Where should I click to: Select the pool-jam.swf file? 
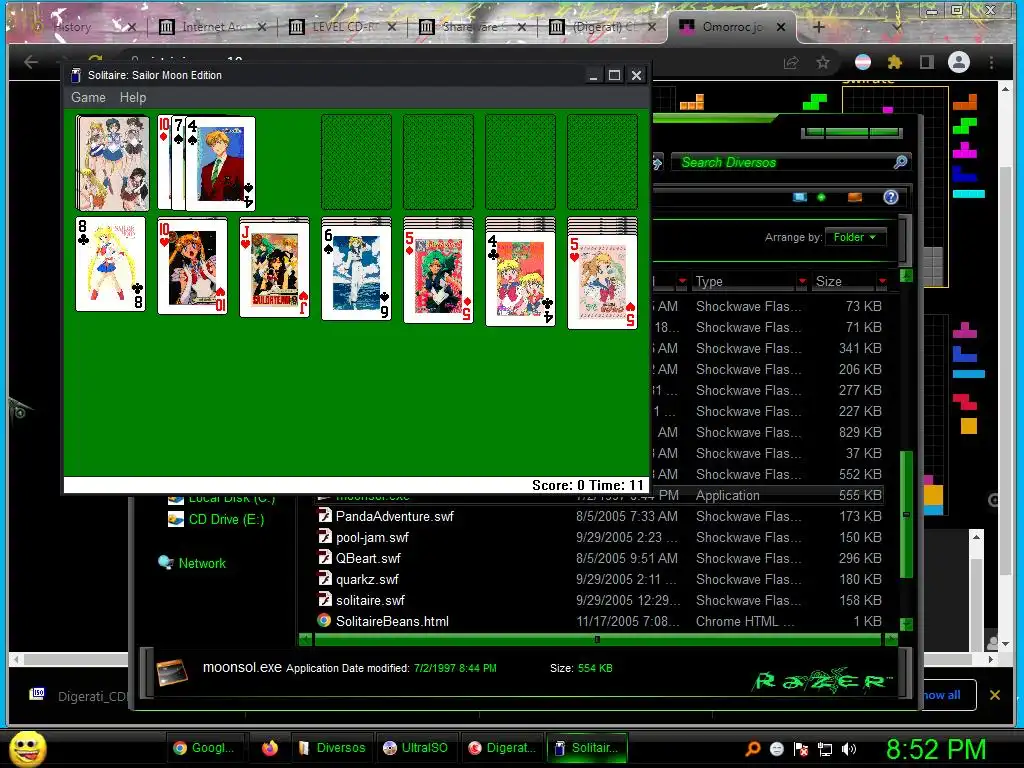coord(372,537)
